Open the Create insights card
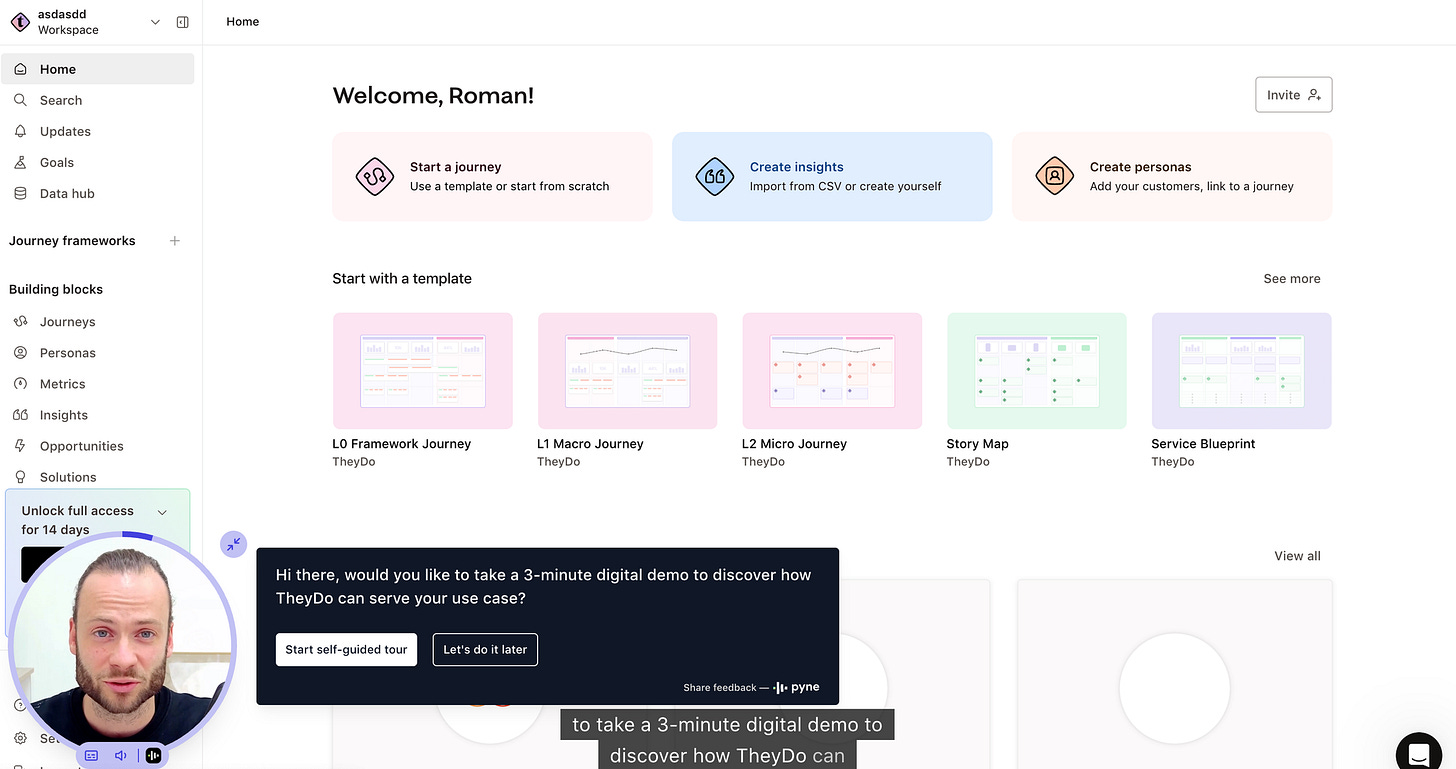This screenshot has height=769, width=1456. 832,176
